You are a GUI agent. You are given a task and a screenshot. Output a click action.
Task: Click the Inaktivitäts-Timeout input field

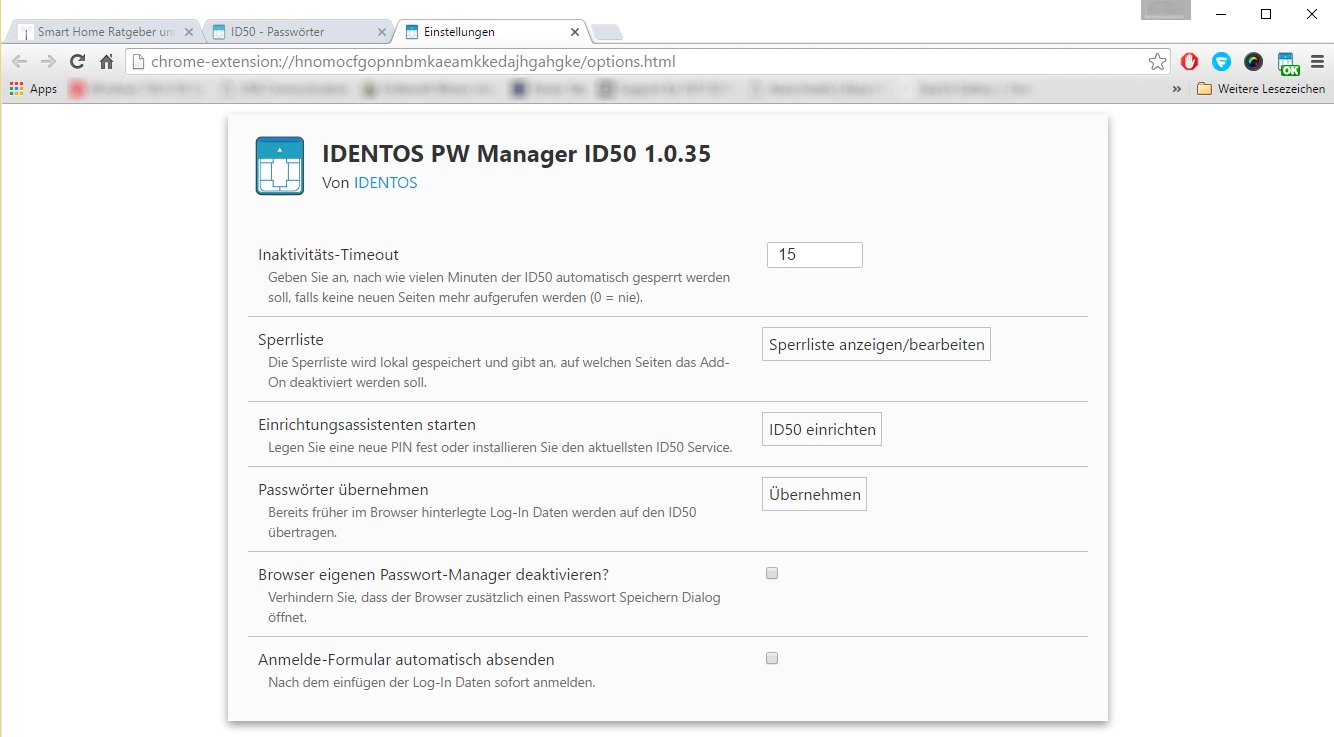(814, 255)
